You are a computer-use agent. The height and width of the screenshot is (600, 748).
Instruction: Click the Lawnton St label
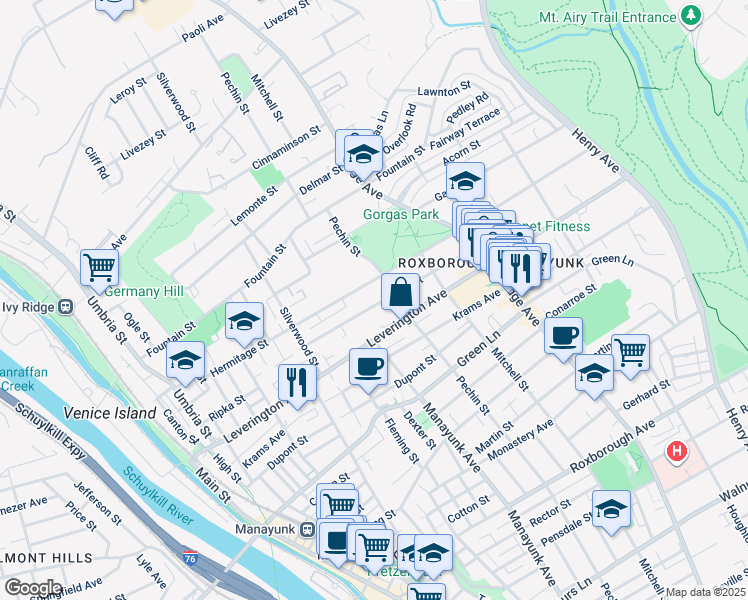coord(444,89)
